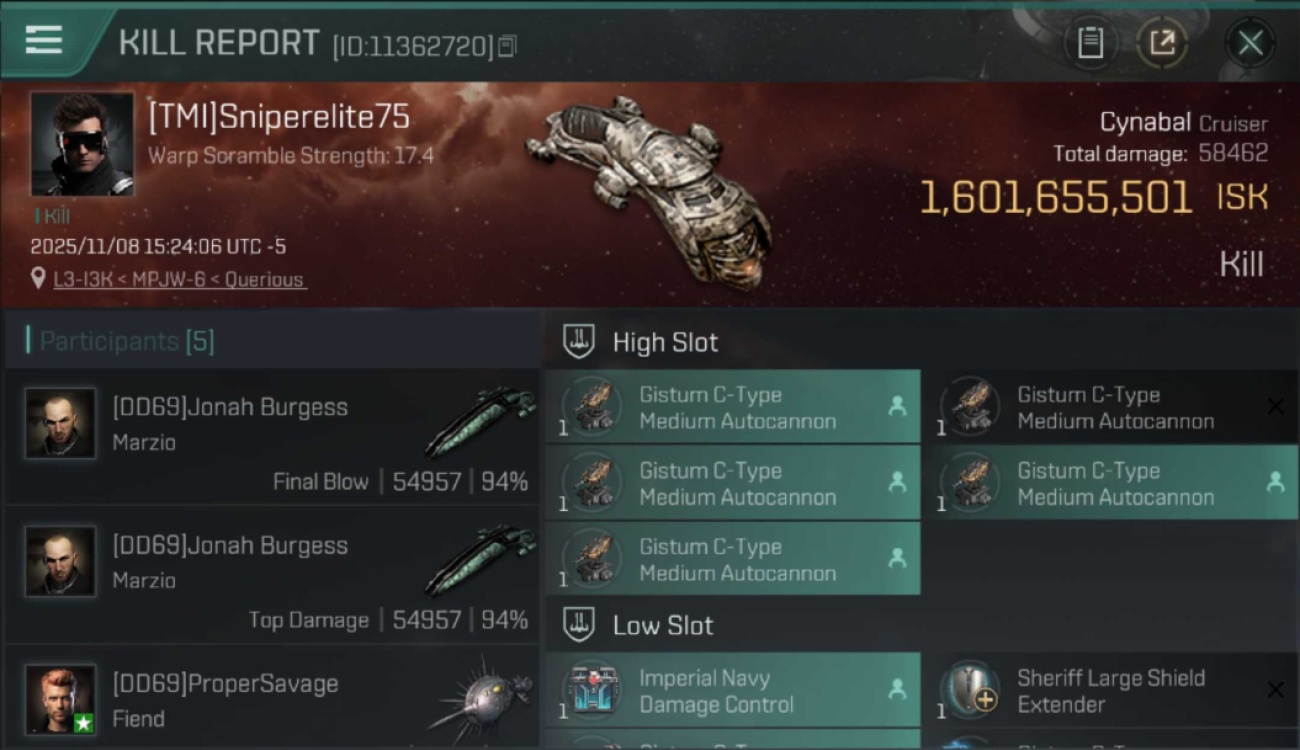This screenshot has height=750, width=1300.
Task: Copy the kill report ID
Action: pyautogui.click(x=507, y=46)
